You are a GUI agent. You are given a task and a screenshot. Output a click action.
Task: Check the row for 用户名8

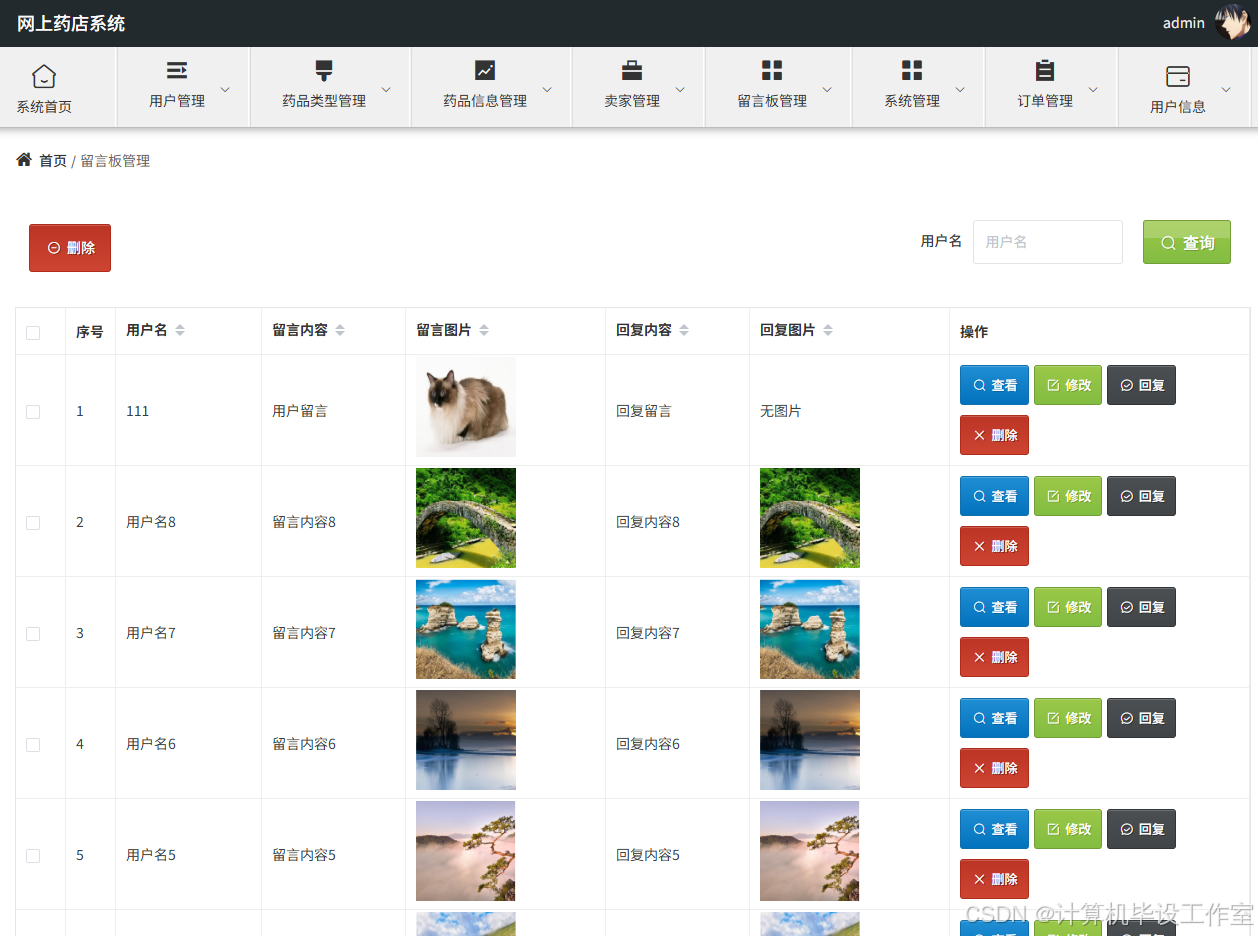[33, 523]
